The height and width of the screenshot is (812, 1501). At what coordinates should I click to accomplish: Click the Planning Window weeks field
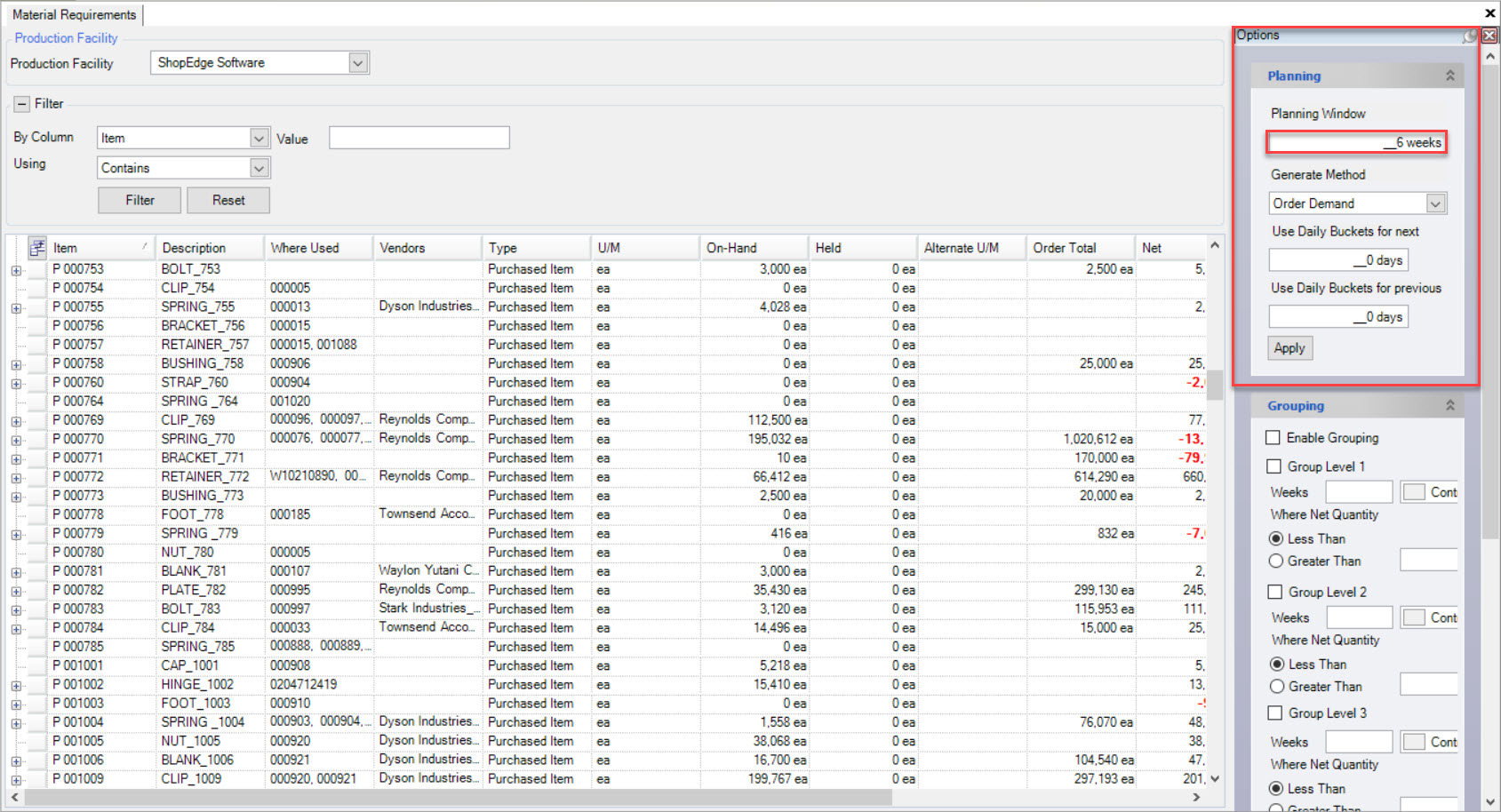1357,142
